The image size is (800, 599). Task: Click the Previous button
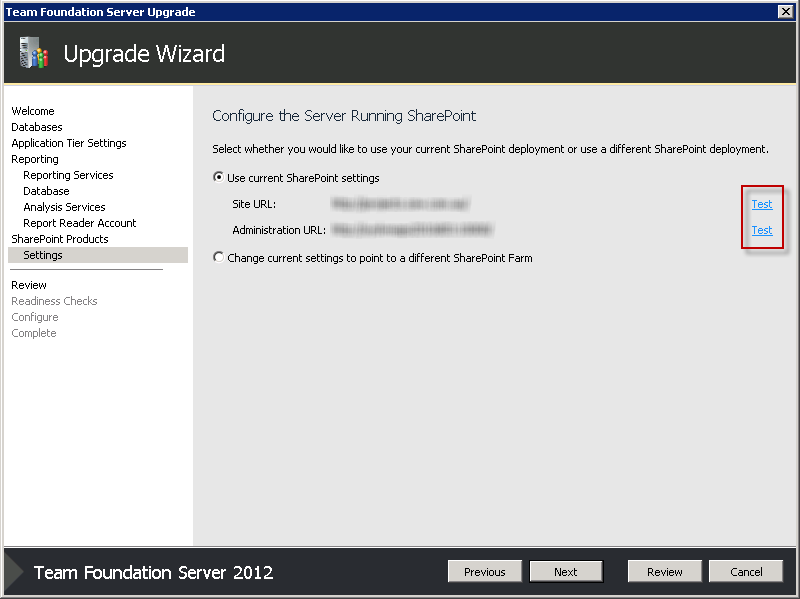pyautogui.click(x=485, y=571)
